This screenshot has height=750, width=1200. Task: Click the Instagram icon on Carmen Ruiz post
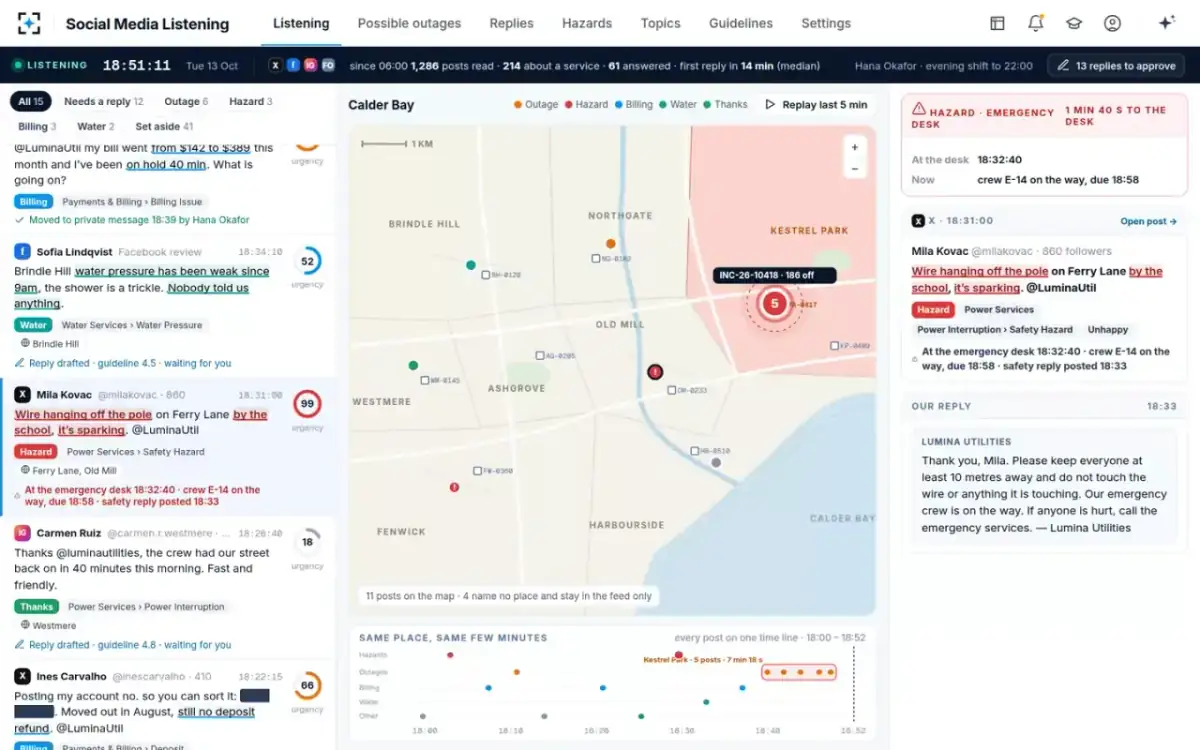pyautogui.click(x=22, y=533)
